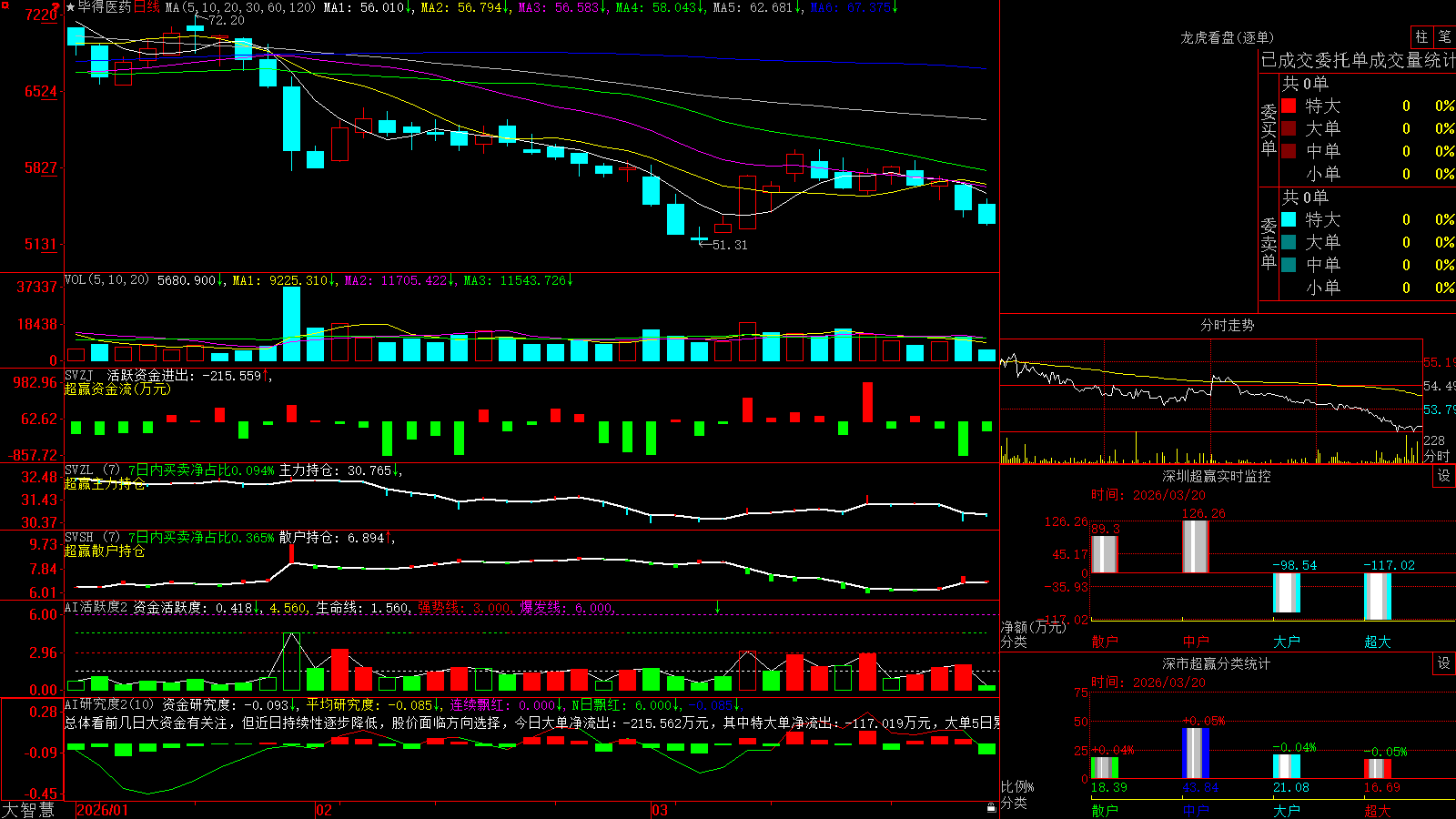
Task: Click the 毕得医药 stock name
Action: pyautogui.click(x=105, y=7)
